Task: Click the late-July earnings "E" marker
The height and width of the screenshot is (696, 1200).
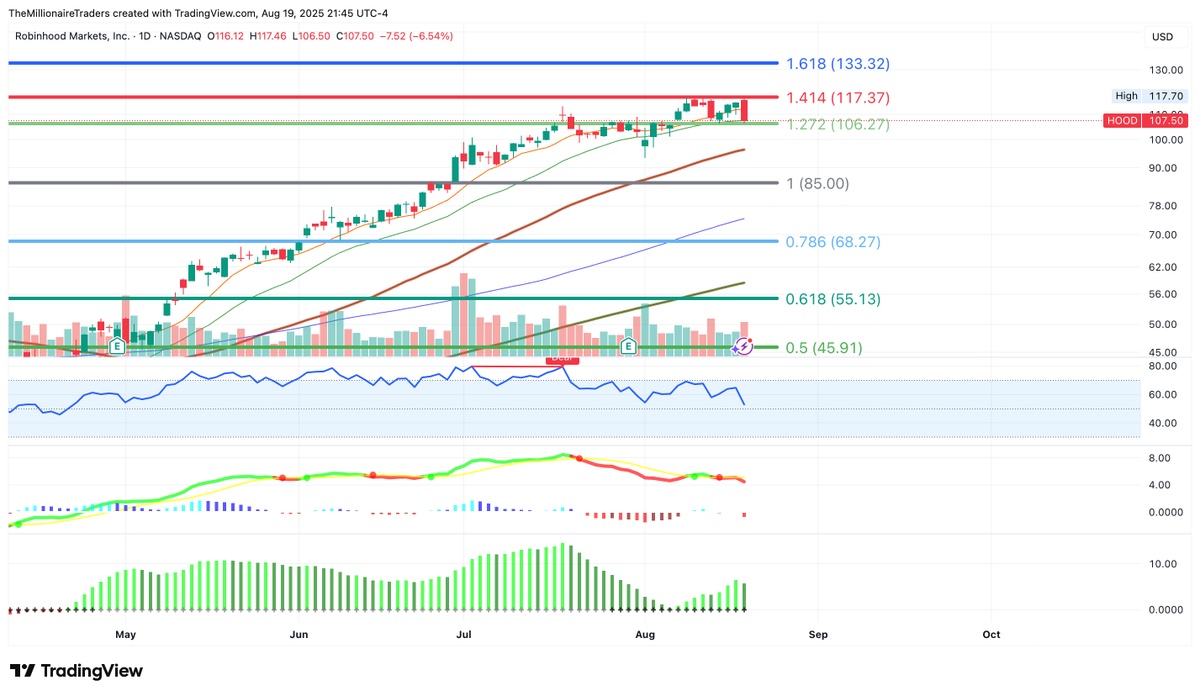Action: [x=628, y=347]
